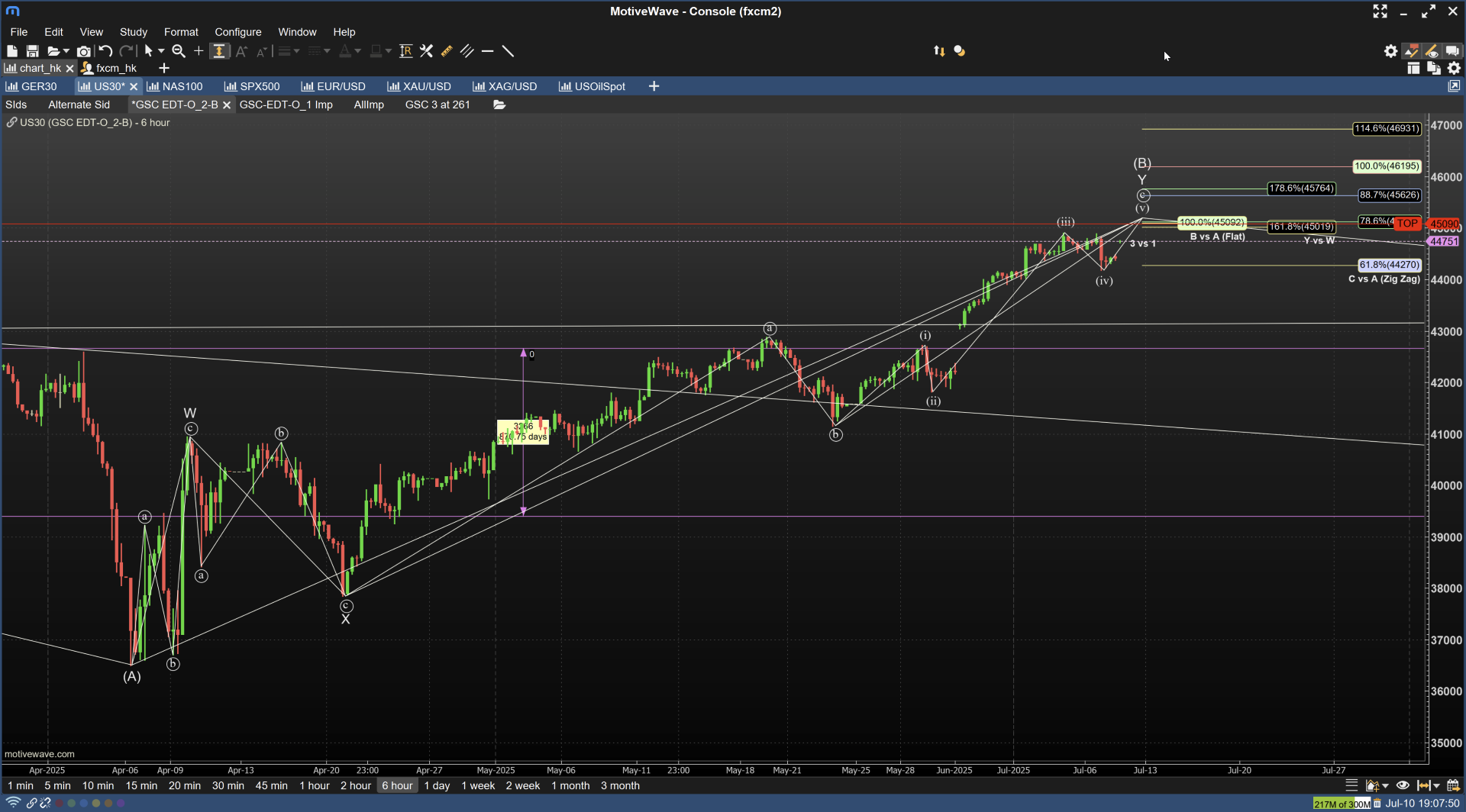Select the 15 min timeframe
The height and width of the screenshot is (812, 1466).
141,785
